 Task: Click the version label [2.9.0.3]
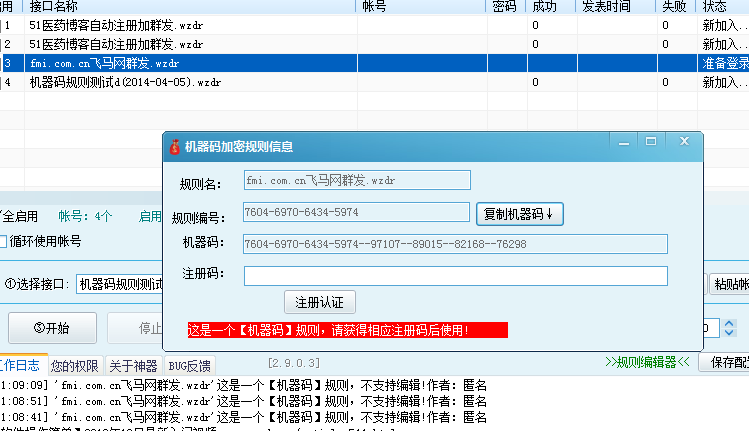click(x=293, y=363)
